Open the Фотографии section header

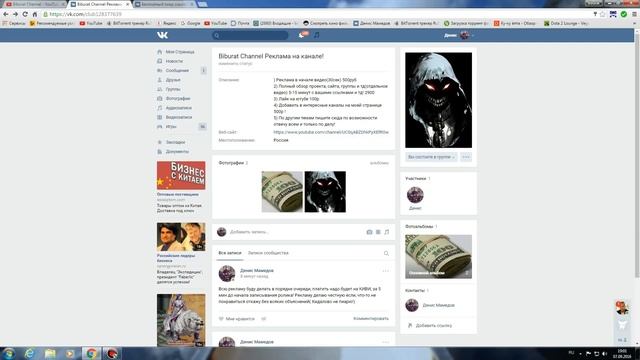click(x=231, y=163)
